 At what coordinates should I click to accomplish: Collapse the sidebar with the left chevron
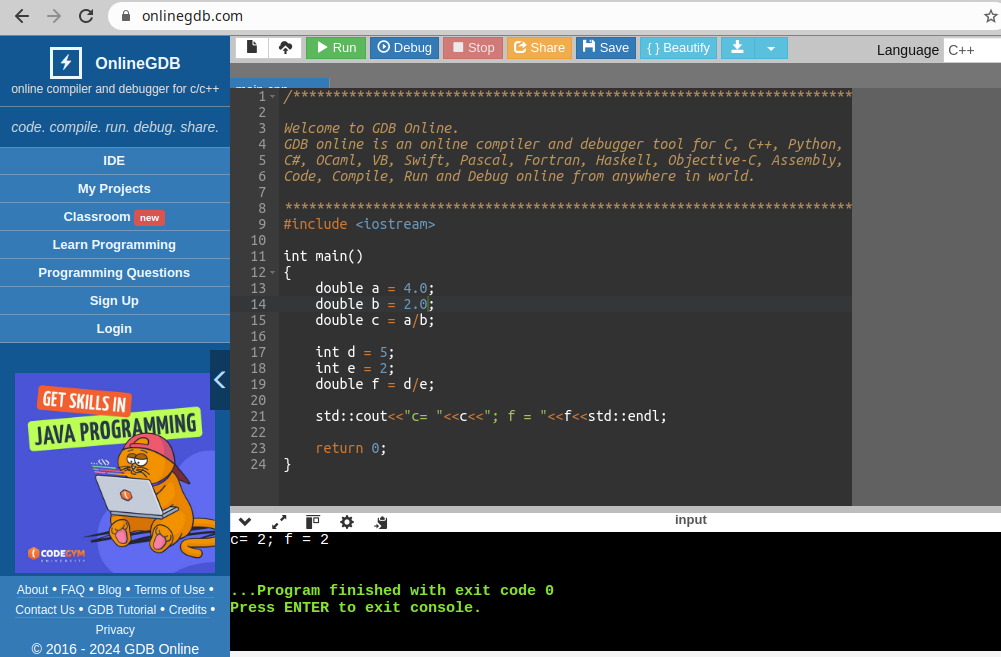pyautogui.click(x=220, y=380)
